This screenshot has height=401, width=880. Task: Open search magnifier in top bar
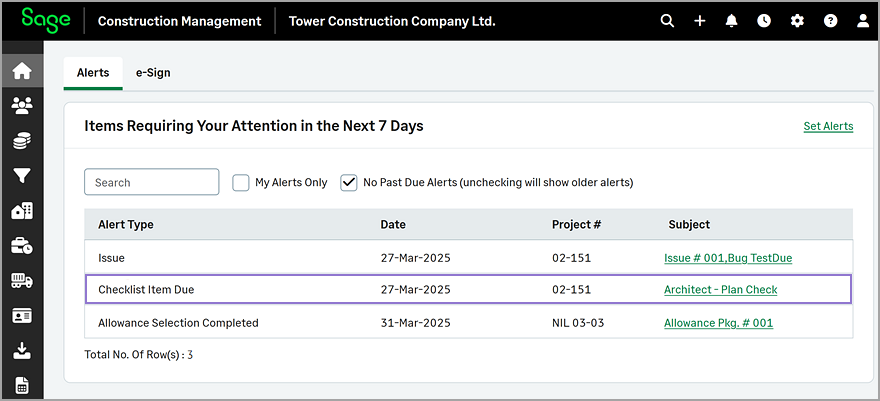point(667,21)
